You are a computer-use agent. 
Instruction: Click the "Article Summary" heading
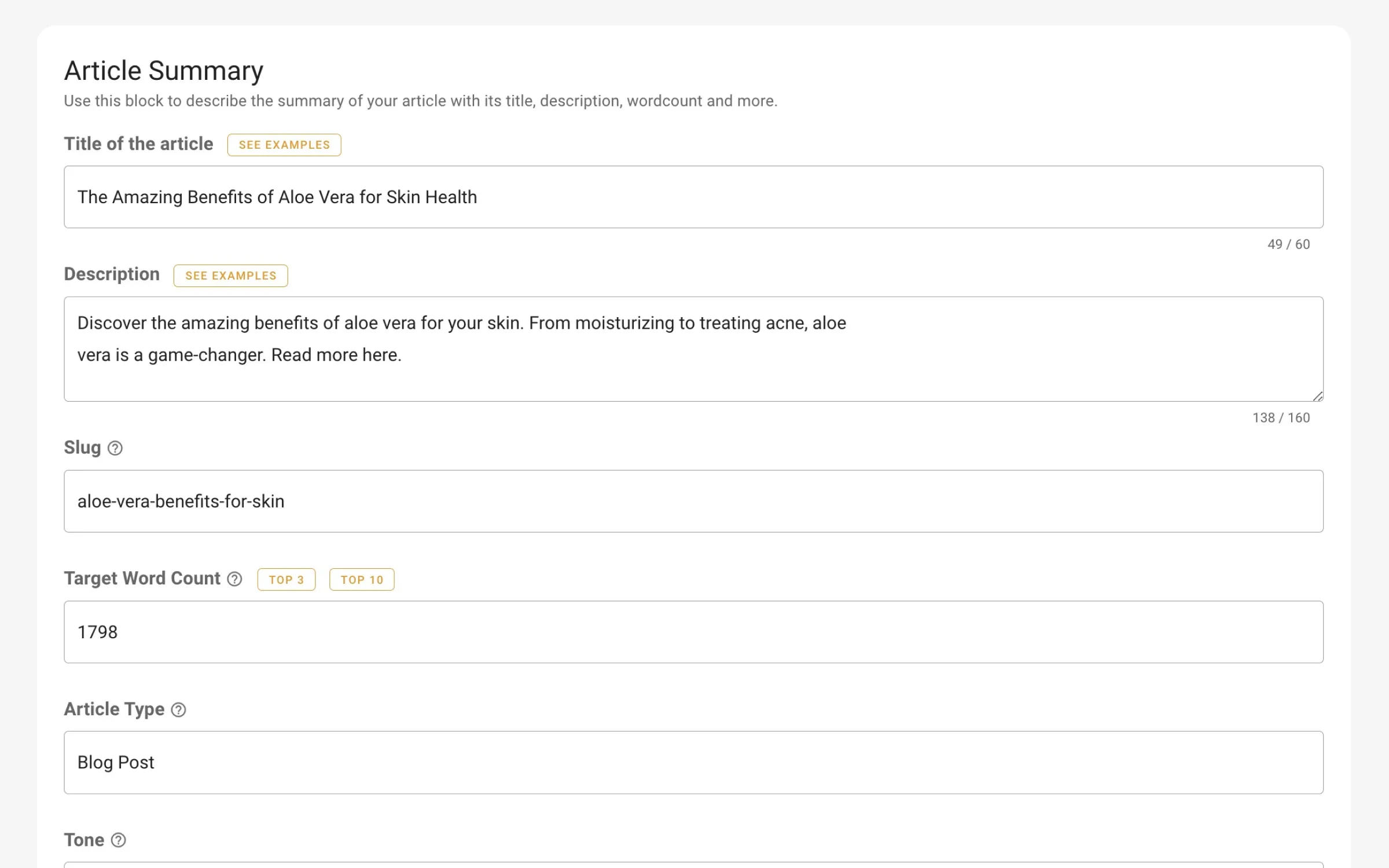[164, 71]
